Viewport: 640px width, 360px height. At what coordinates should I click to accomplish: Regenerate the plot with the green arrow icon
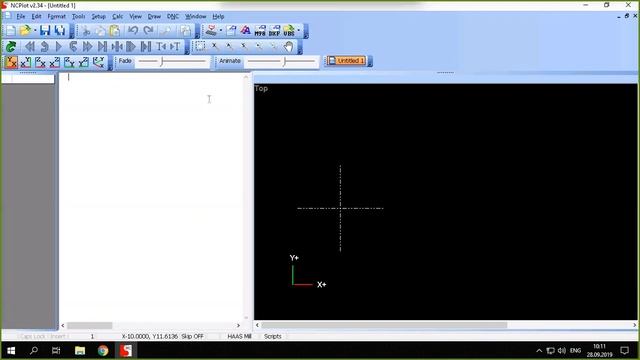point(11,47)
